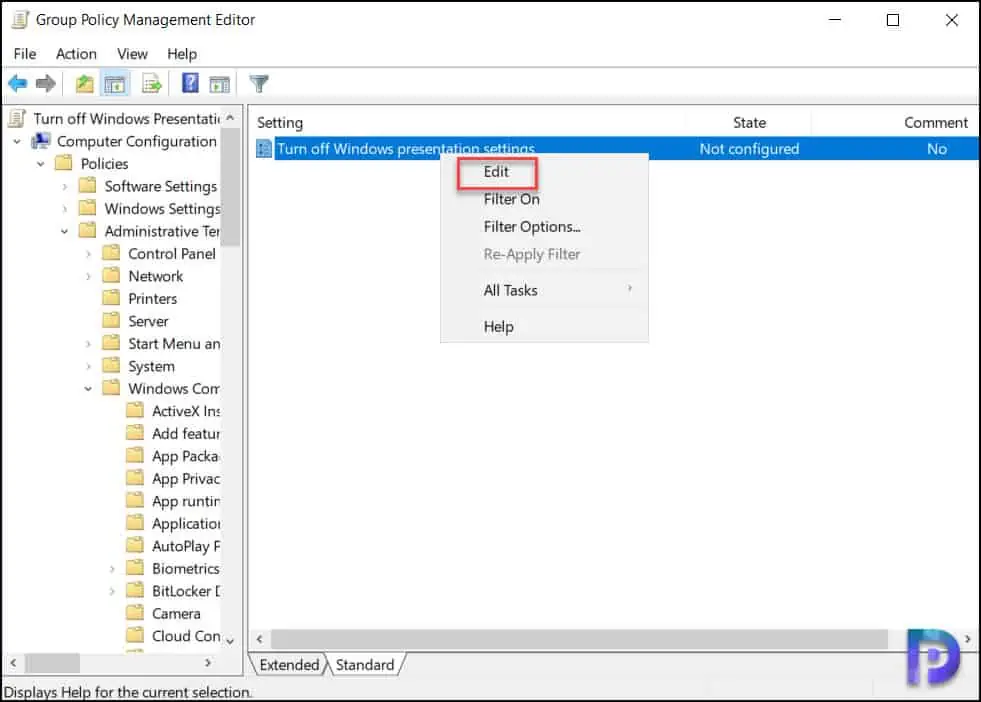981x702 pixels.
Task: Click the Group Policy Management Editor title icon
Action: [19, 20]
